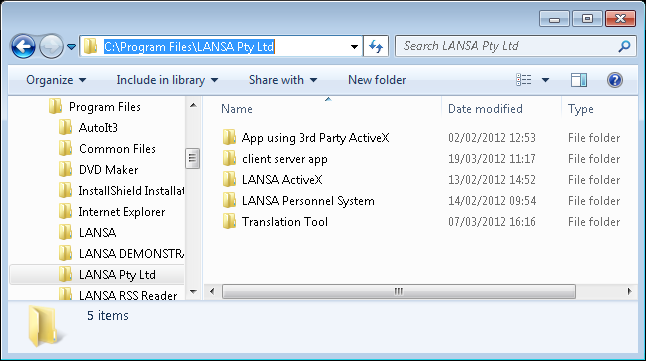
Task: Click the change view icon
Action: (524, 80)
